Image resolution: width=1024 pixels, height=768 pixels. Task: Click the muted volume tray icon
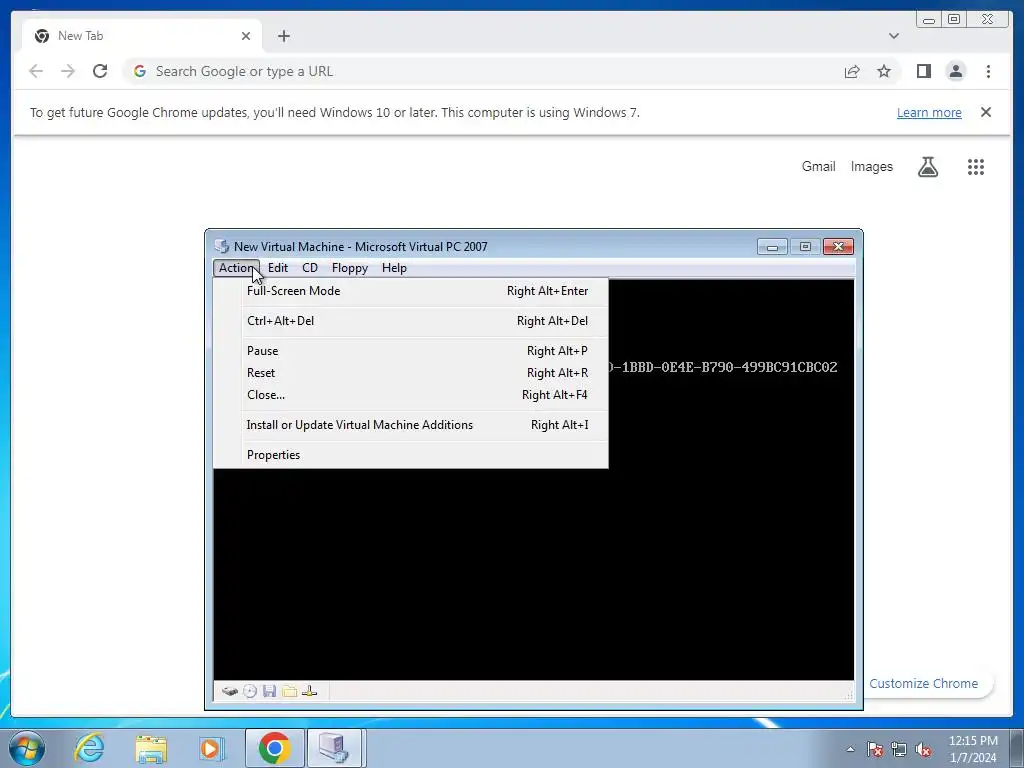(x=923, y=749)
